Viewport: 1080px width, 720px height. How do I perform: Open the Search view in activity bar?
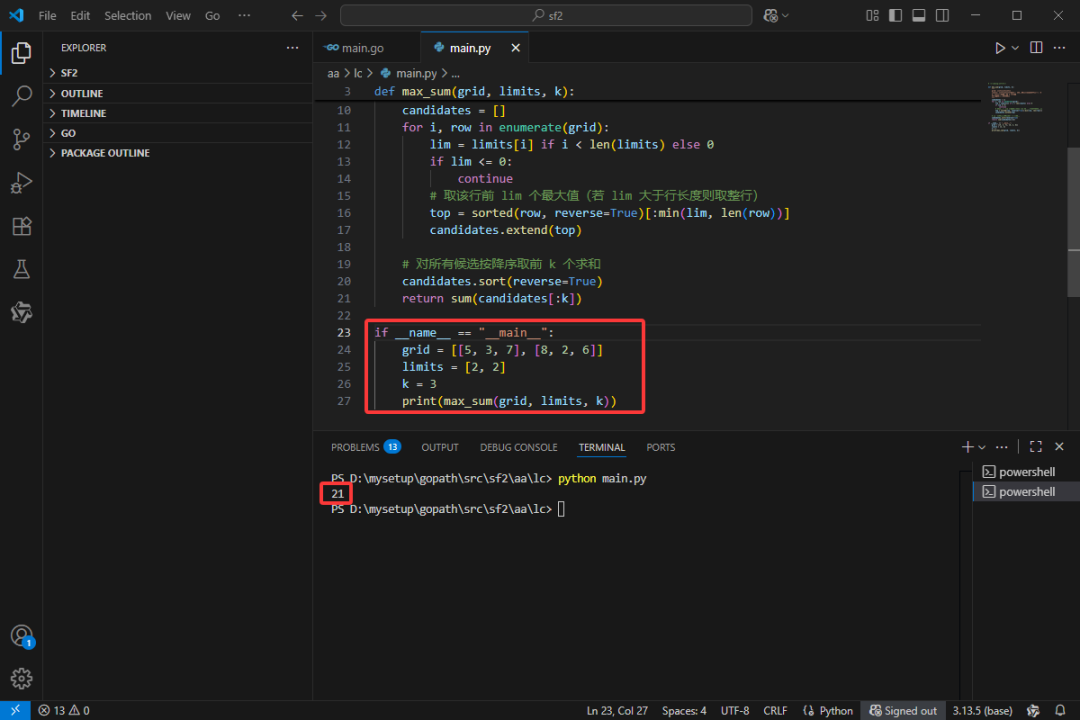click(21, 97)
